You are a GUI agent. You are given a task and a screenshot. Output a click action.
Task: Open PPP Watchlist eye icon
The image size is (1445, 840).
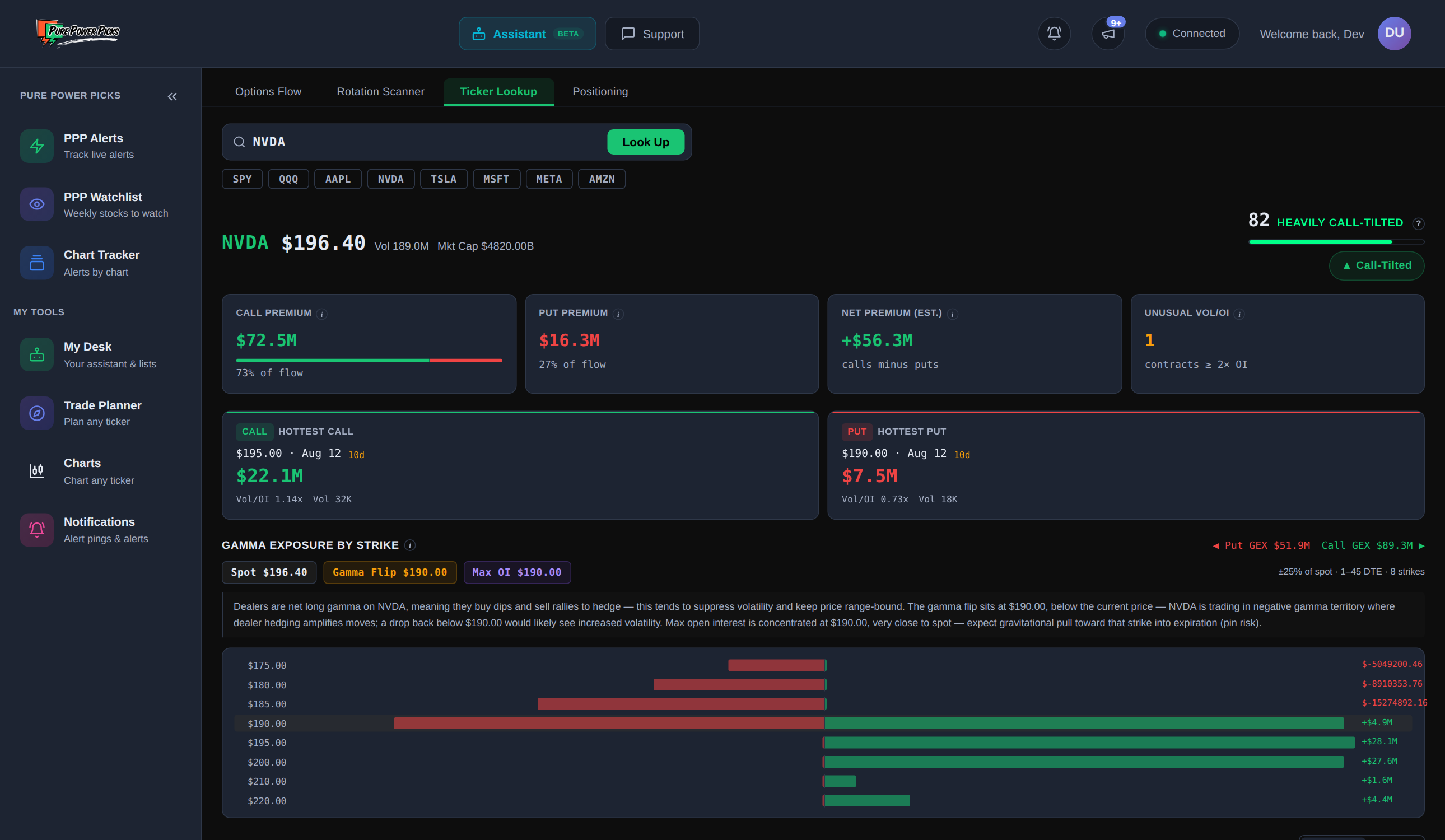coord(37,204)
